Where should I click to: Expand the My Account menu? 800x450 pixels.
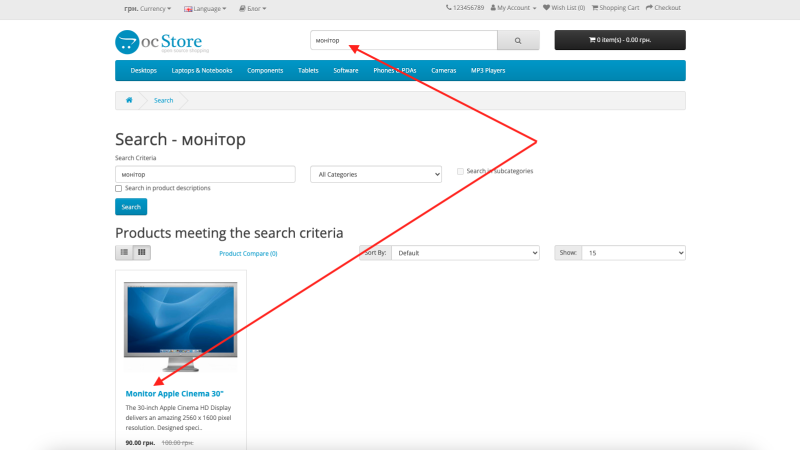tap(513, 8)
